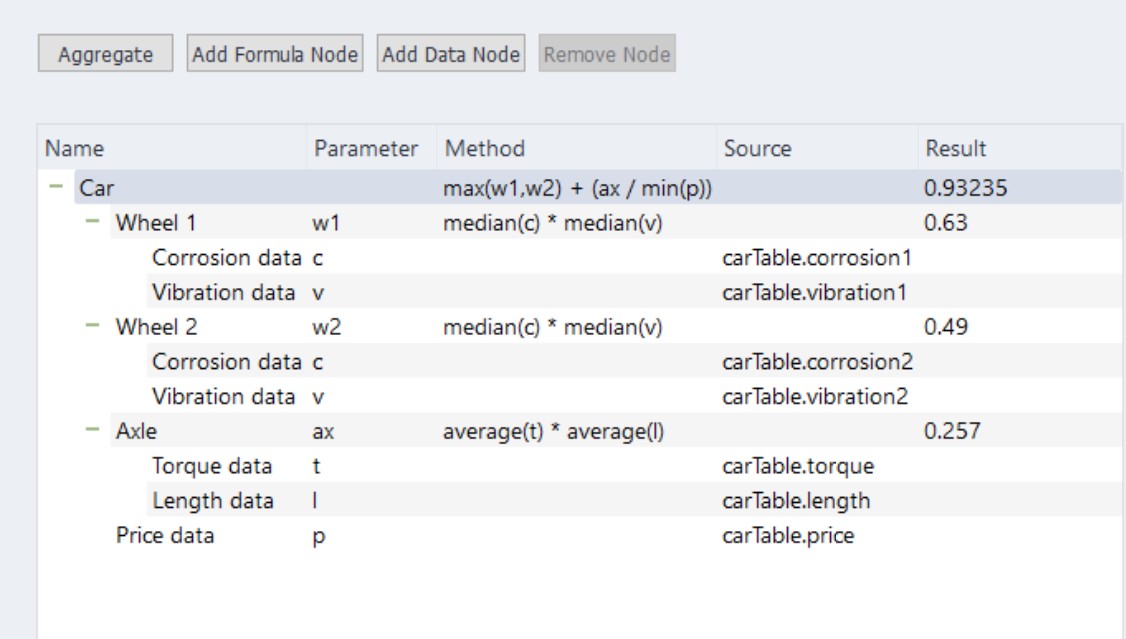Click the carTable.price source cell
The image size is (1126, 639).
click(x=788, y=536)
